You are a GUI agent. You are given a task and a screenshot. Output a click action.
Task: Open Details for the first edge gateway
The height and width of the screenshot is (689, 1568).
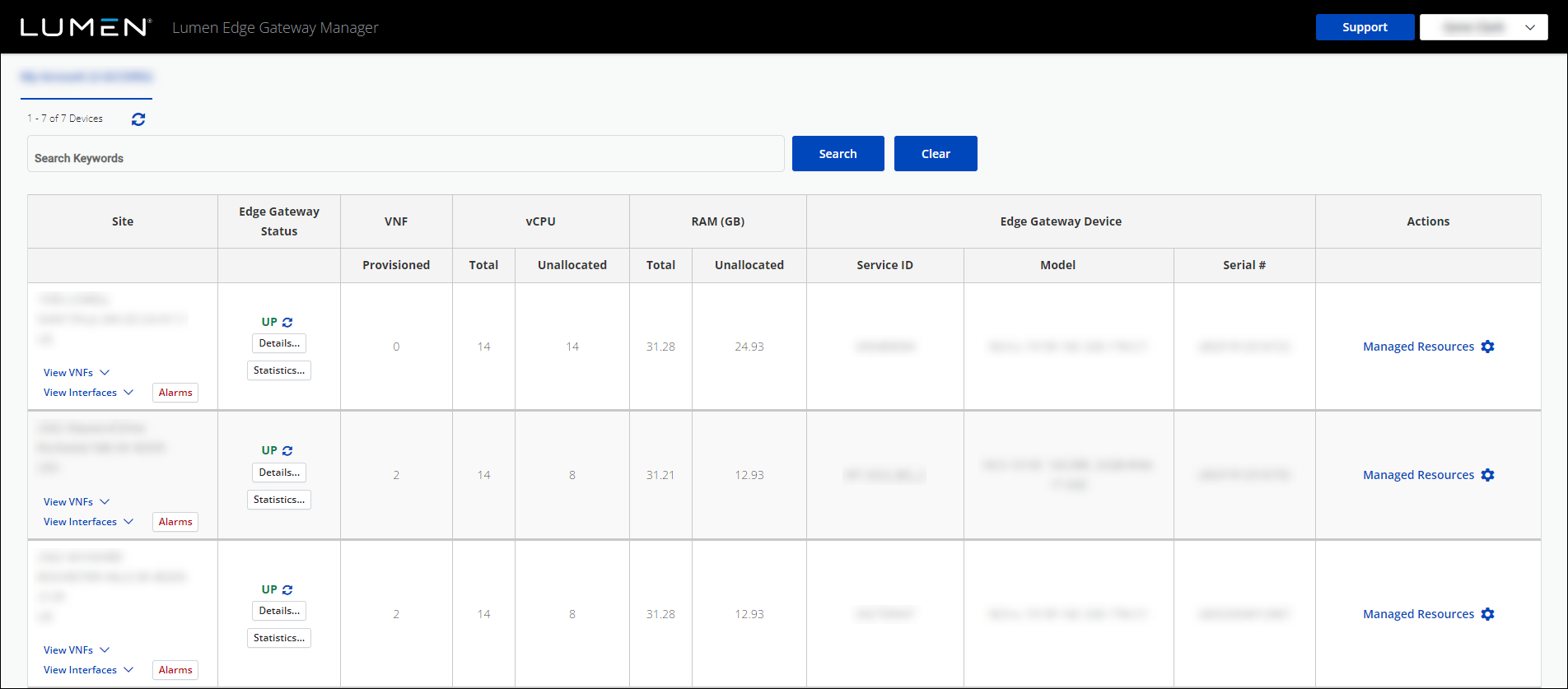click(x=279, y=343)
